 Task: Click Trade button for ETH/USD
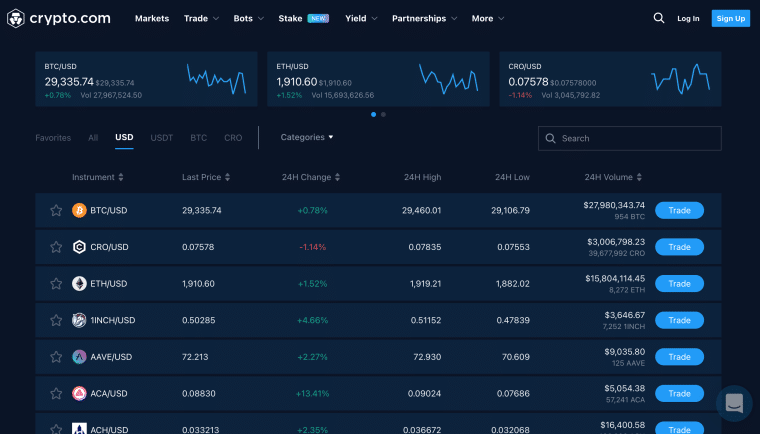pos(679,284)
